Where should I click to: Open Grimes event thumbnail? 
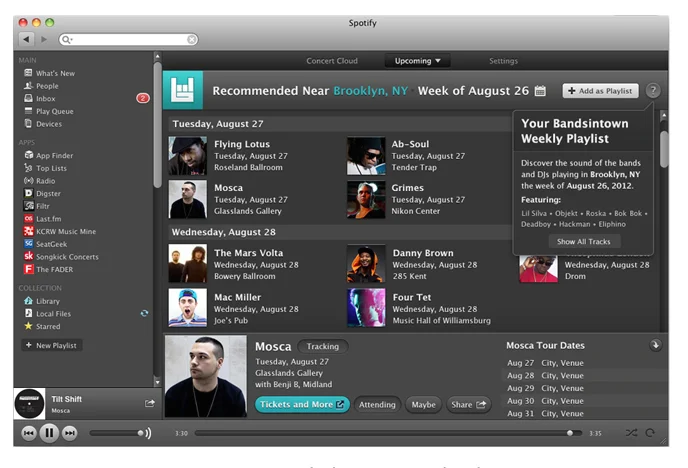pos(366,200)
